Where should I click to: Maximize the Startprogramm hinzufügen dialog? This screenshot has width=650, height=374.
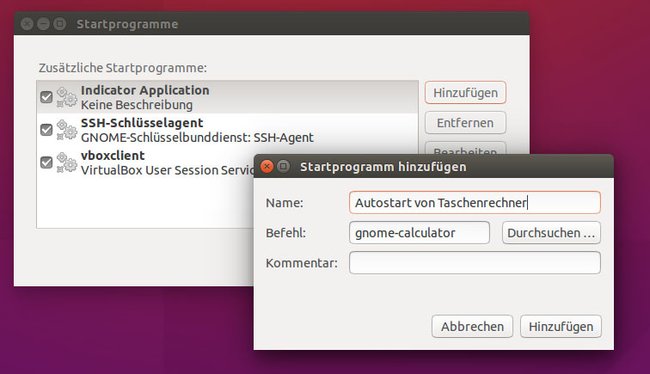[284, 167]
